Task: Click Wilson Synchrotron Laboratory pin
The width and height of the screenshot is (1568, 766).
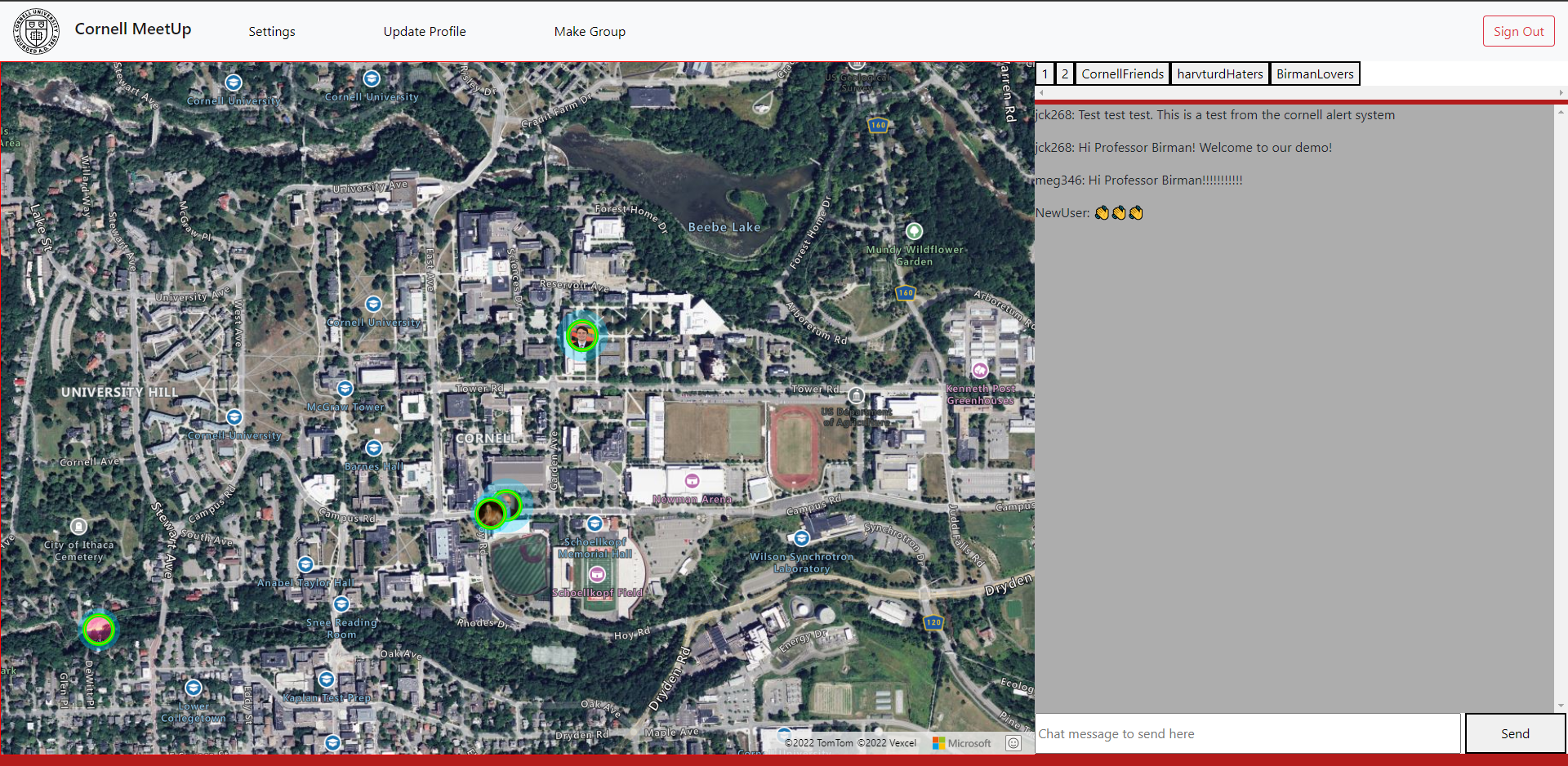Action: pyautogui.click(x=801, y=538)
